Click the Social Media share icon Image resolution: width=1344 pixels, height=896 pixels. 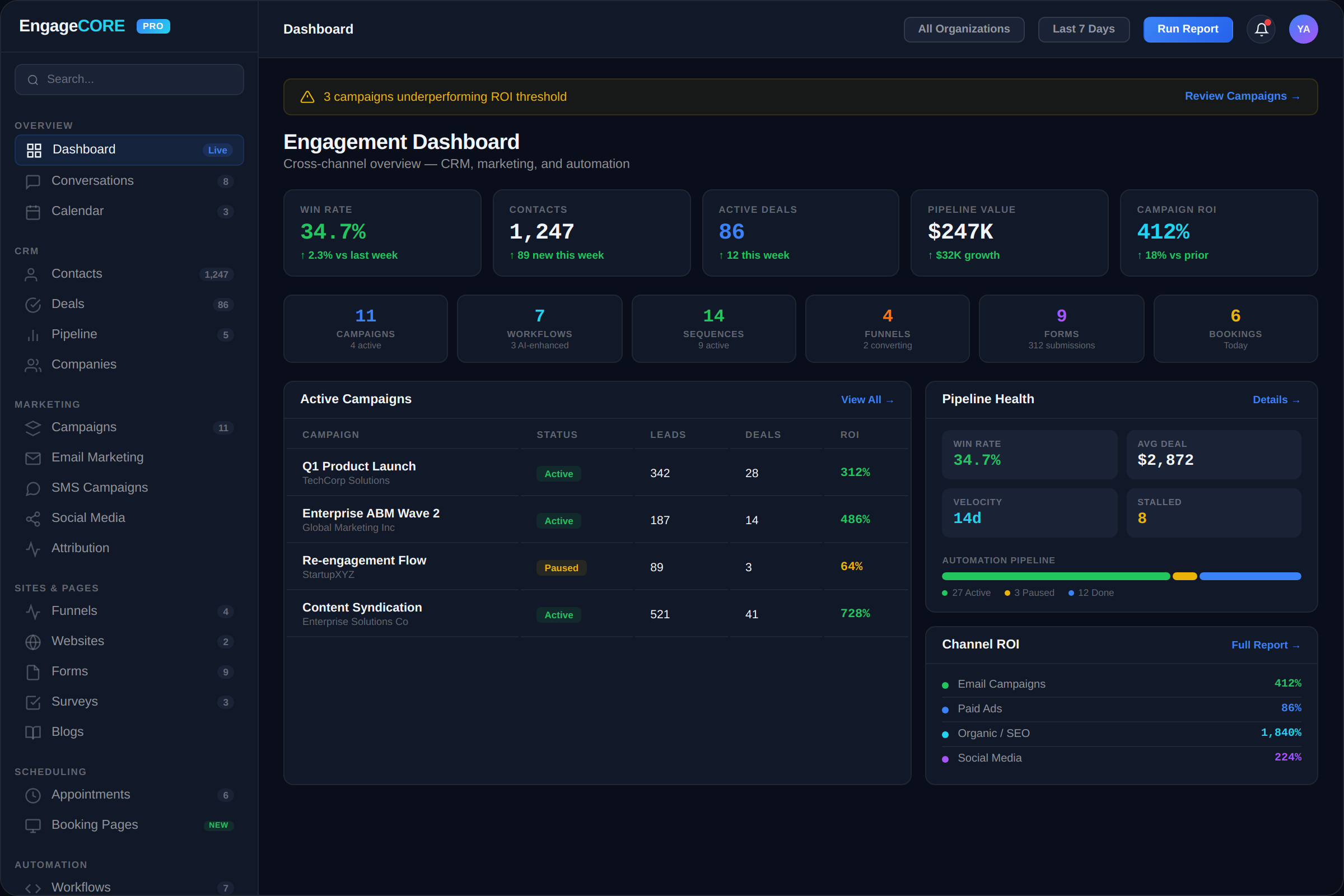pos(33,519)
